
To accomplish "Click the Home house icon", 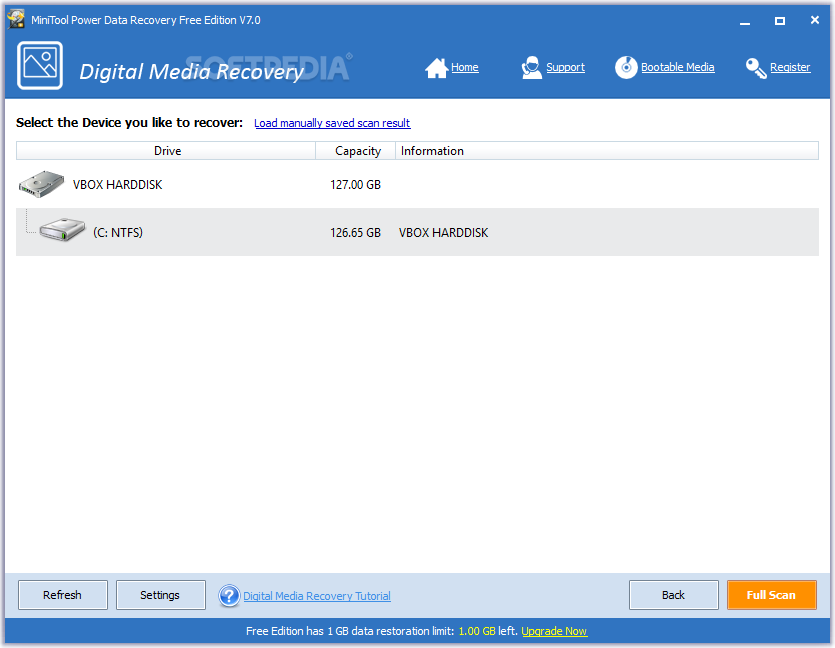I will tap(436, 68).
